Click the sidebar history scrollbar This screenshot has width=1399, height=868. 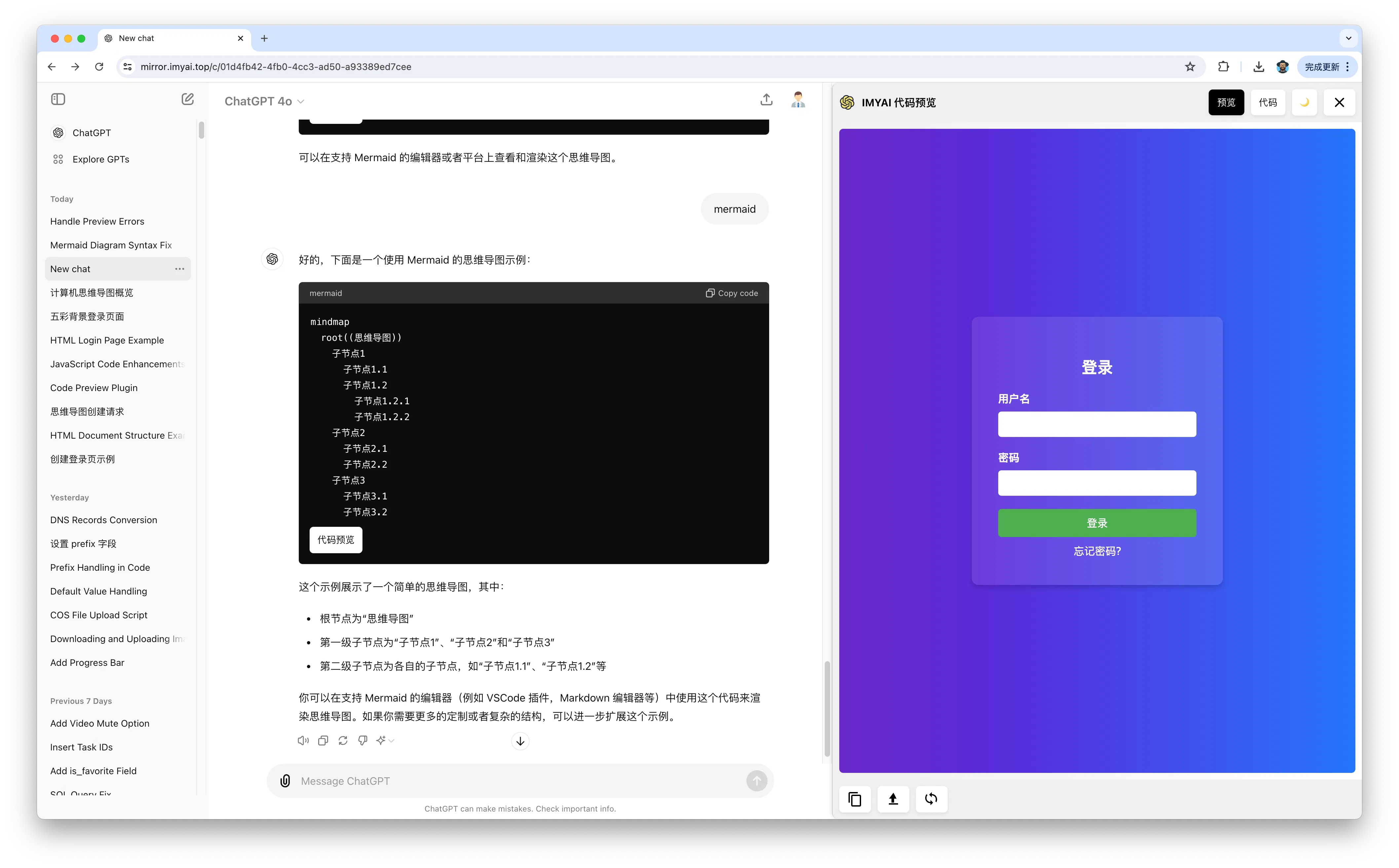click(x=201, y=130)
